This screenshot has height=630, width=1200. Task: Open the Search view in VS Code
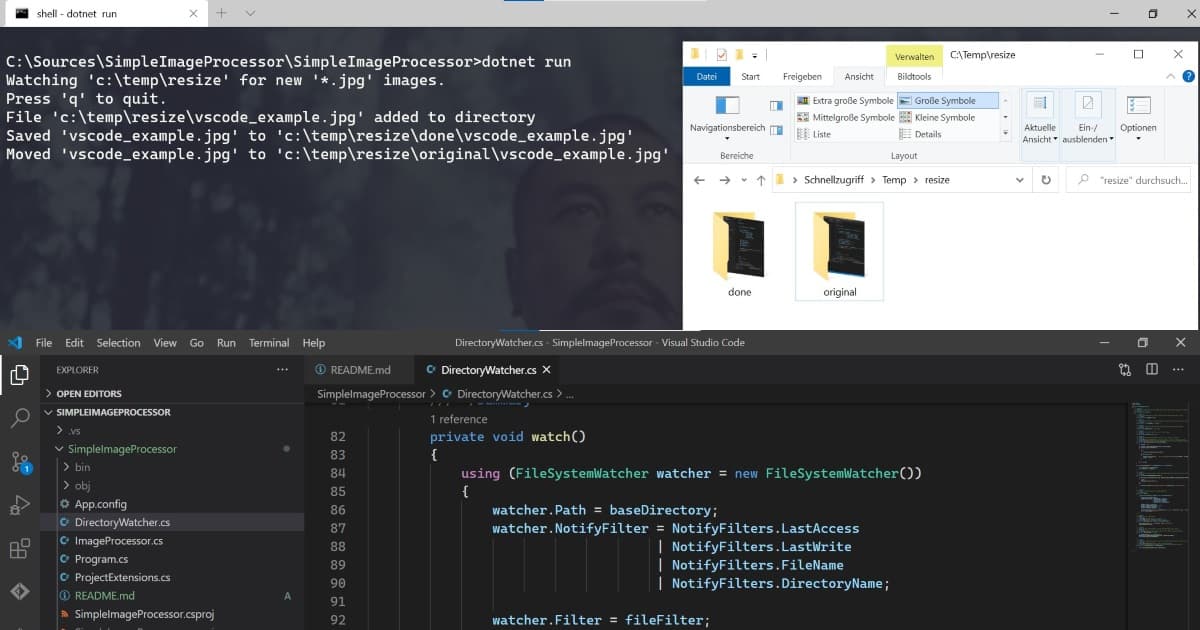tap(18, 419)
